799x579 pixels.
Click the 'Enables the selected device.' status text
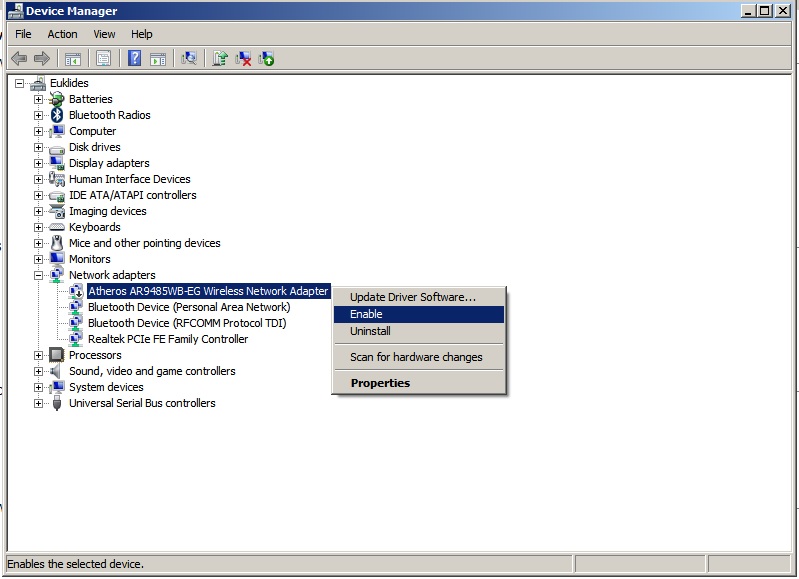coord(75,564)
